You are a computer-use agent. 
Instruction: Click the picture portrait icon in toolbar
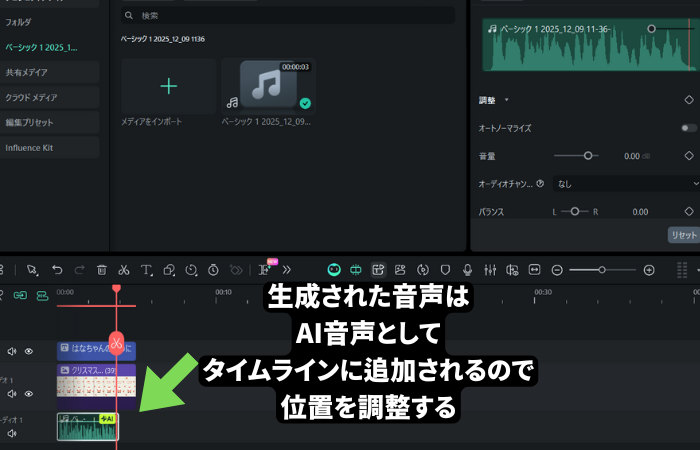point(400,270)
